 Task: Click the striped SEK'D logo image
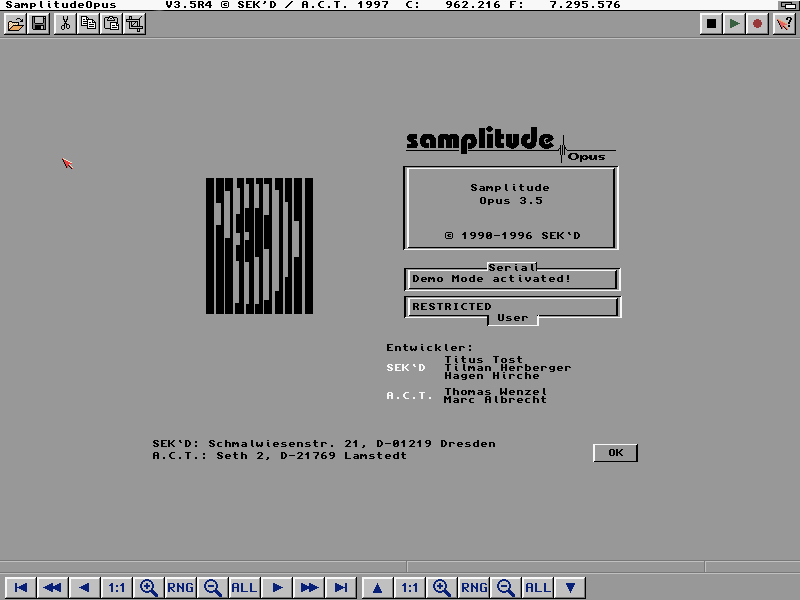[x=259, y=246]
